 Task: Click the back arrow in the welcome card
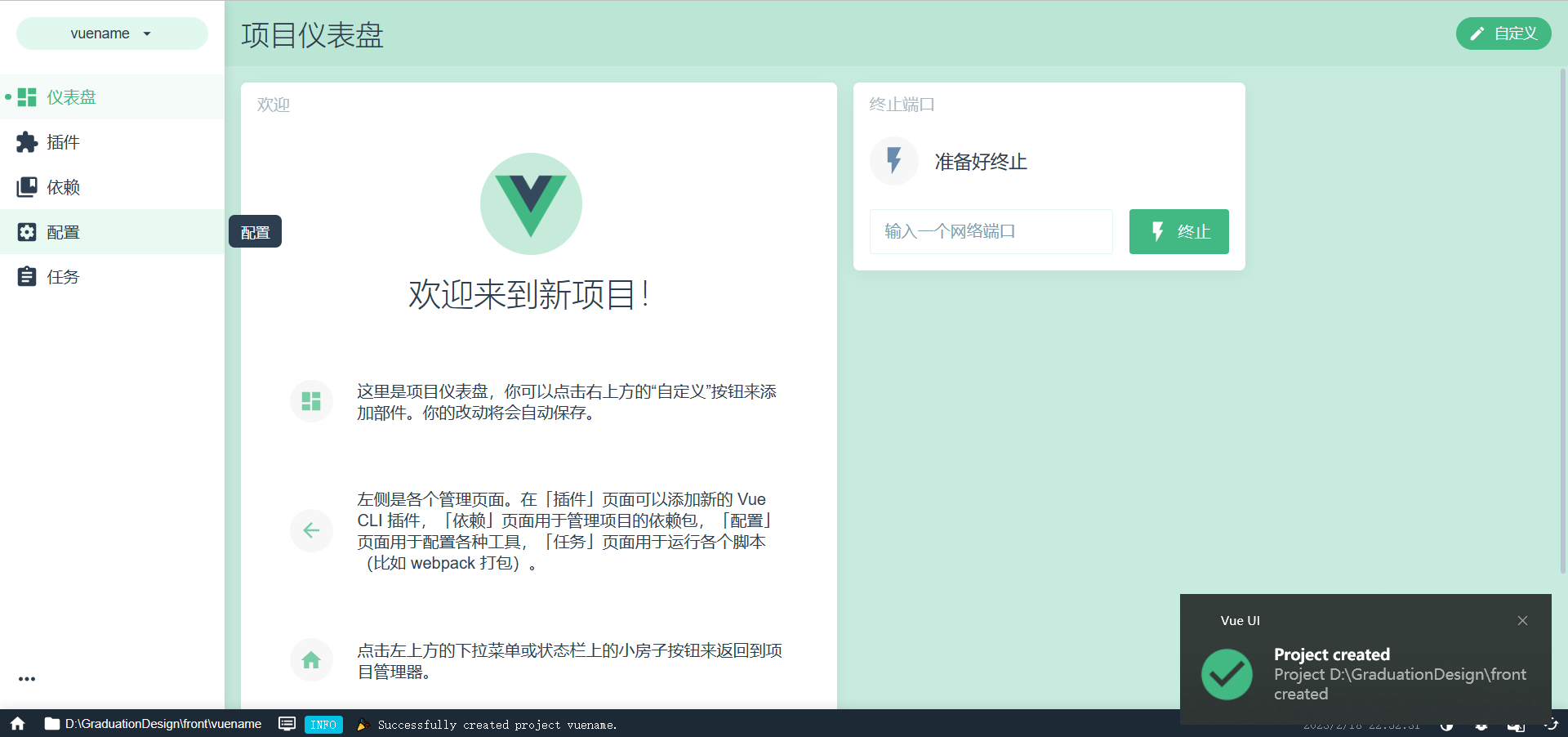(311, 530)
